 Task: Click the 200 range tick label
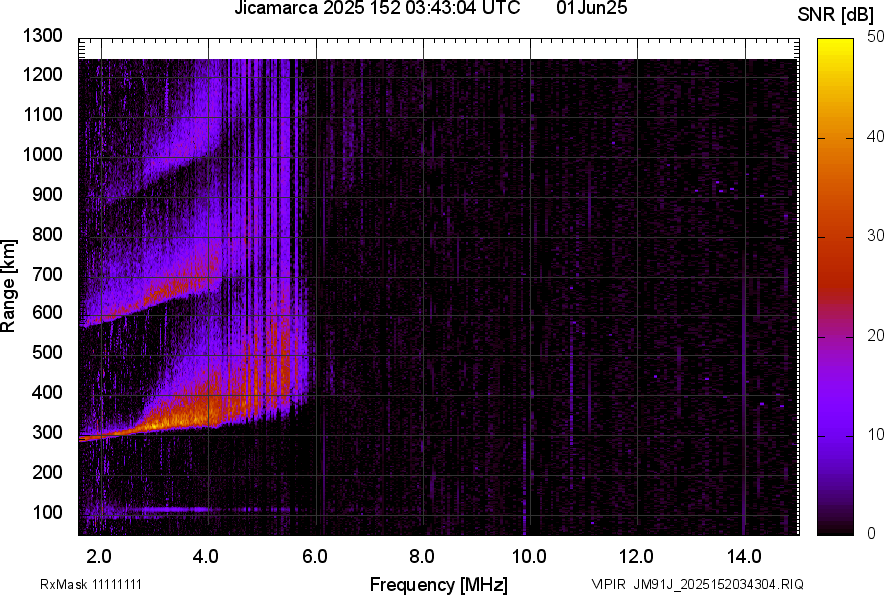coord(47,472)
